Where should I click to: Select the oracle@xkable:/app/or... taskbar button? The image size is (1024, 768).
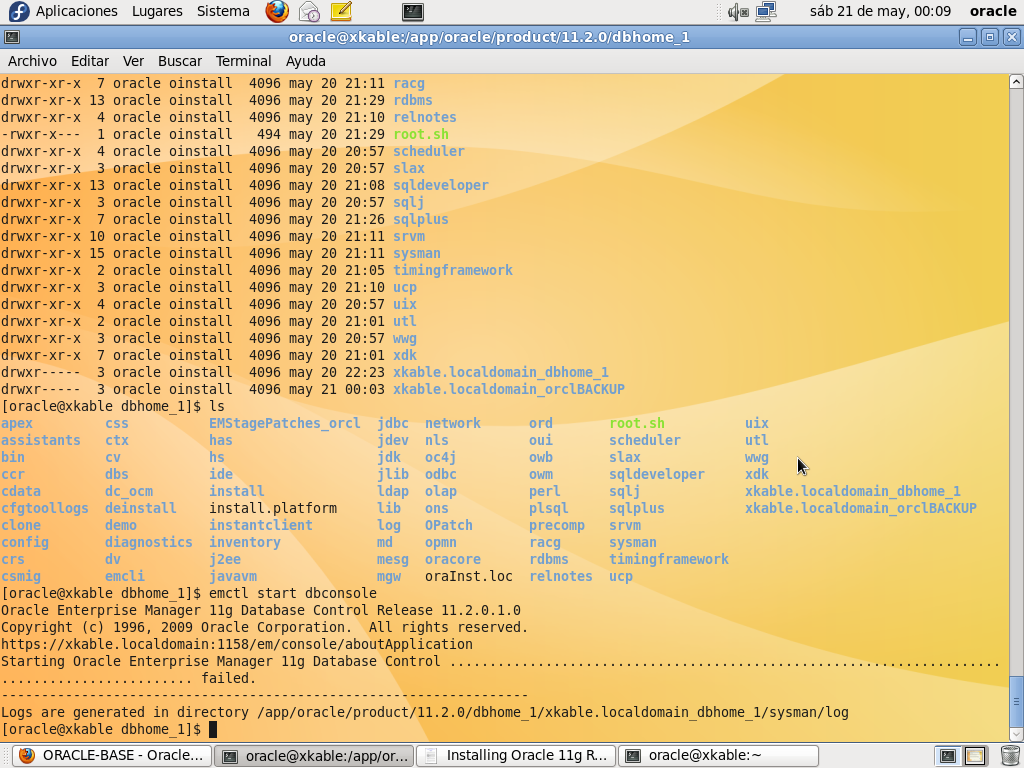point(314,756)
